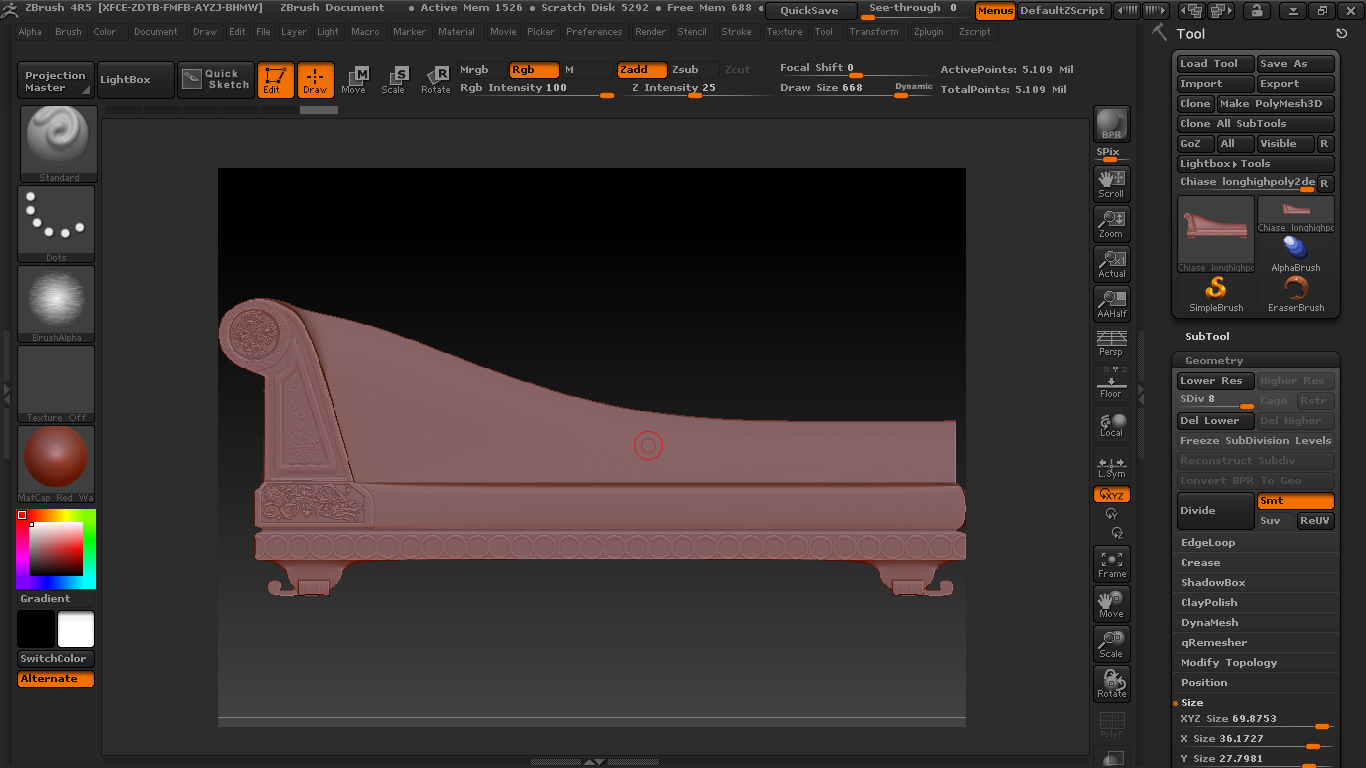Open the Zplugin menu

[x=928, y=32]
